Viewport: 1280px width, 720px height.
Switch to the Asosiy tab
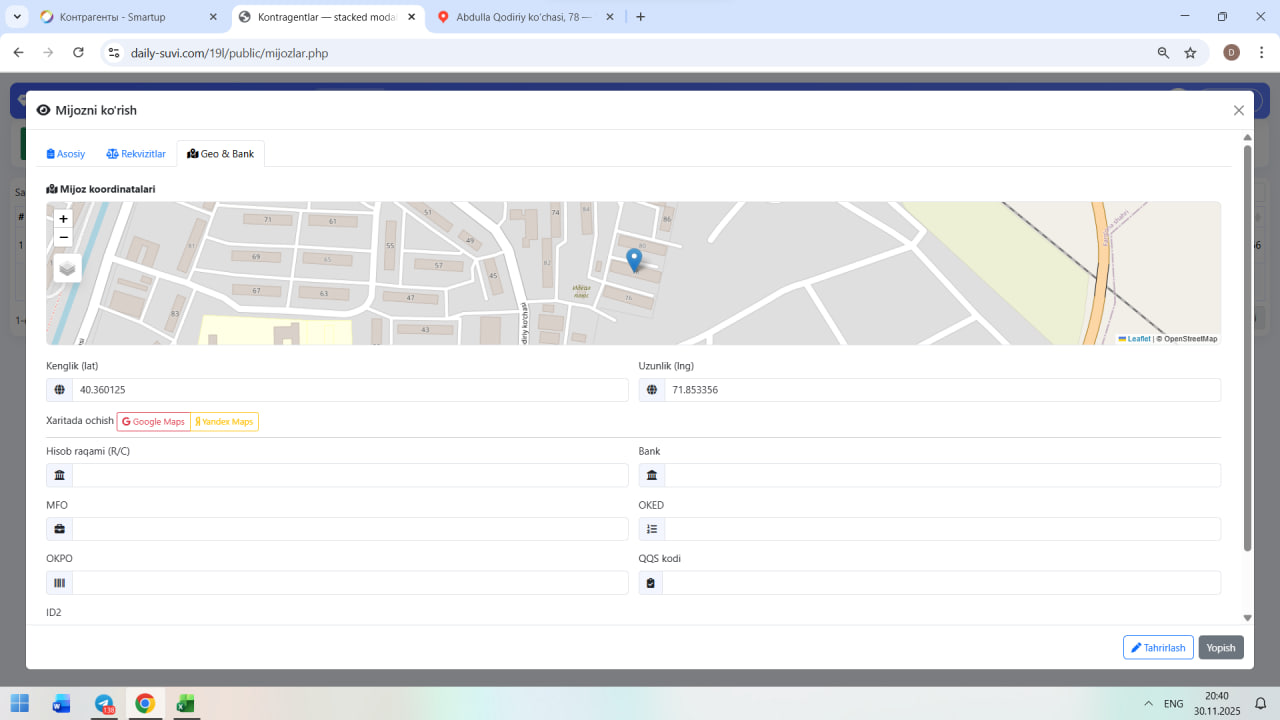pyautogui.click(x=66, y=154)
